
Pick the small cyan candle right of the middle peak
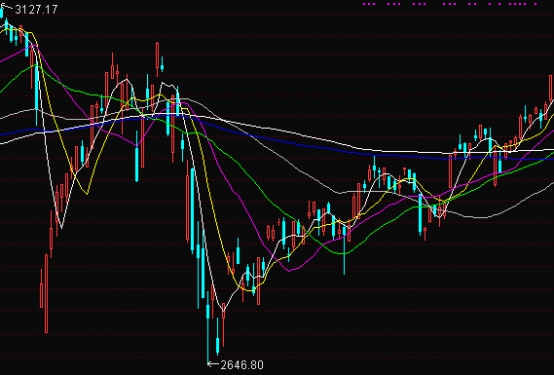coord(162,65)
